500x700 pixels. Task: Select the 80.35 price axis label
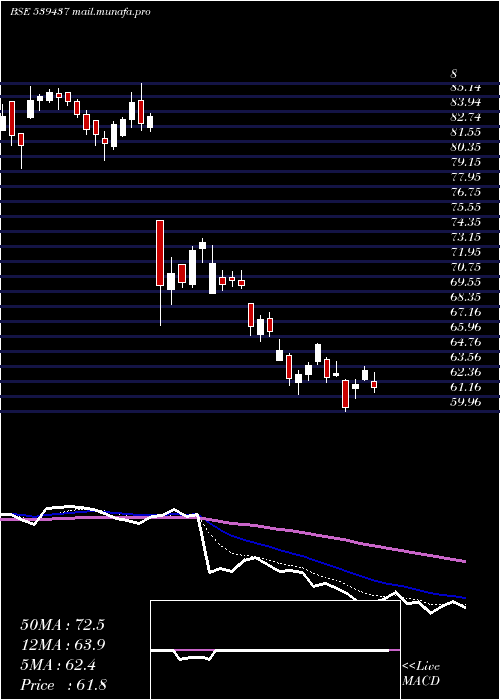[x=466, y=147]
